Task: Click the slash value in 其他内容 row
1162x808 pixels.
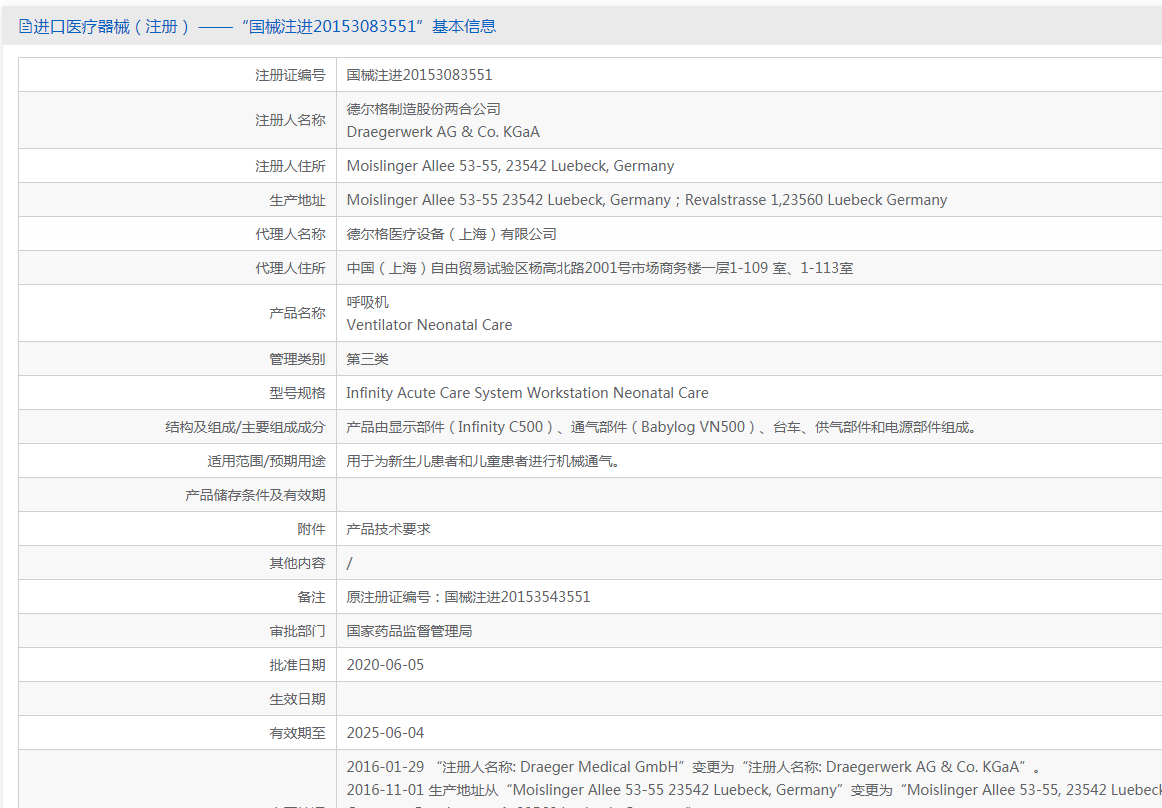Action: pos(350,564)
